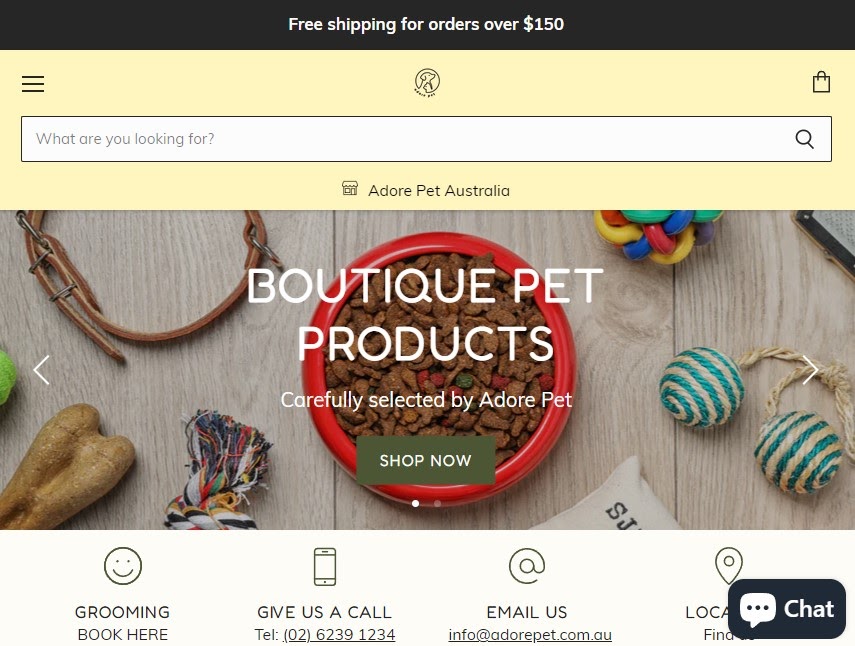Advance to the next slide arrow
The width and height of the screenshot is (855, 646).
[810, 370]
